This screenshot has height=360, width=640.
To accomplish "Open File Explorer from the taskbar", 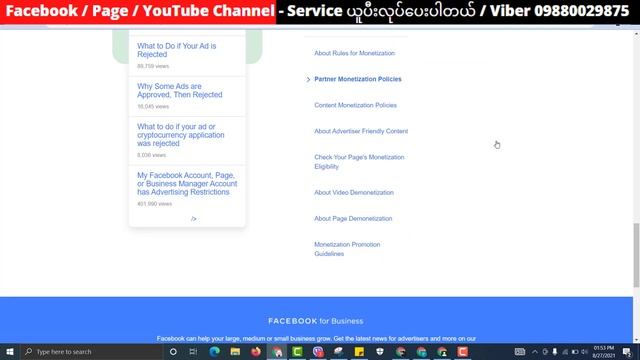I will 235,352.
